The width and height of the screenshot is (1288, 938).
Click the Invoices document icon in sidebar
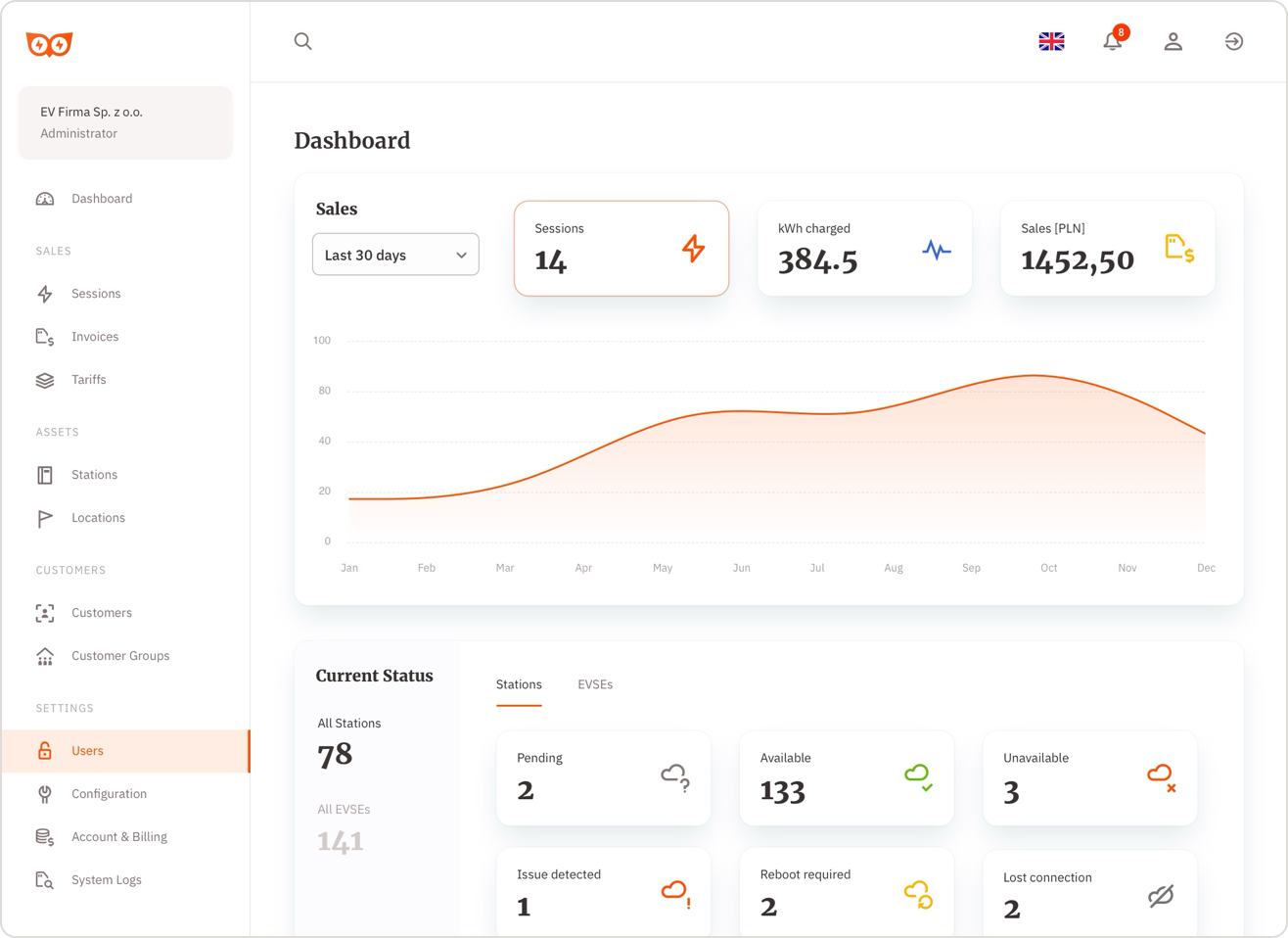45,336
